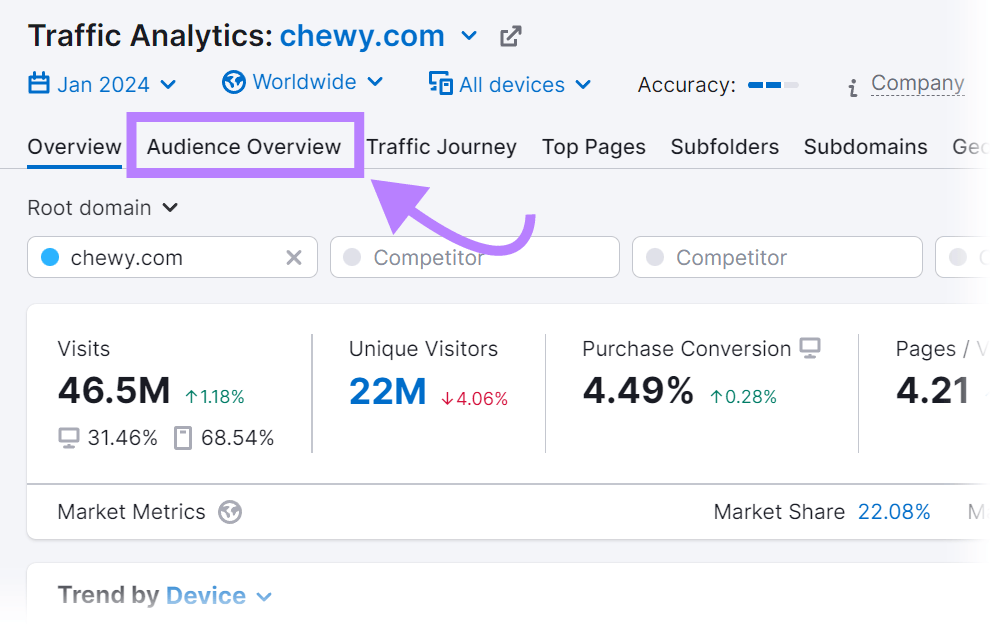
Task: Switch to the Audience Overview tab
Action: pyautogui.click(x=243, y=147)
